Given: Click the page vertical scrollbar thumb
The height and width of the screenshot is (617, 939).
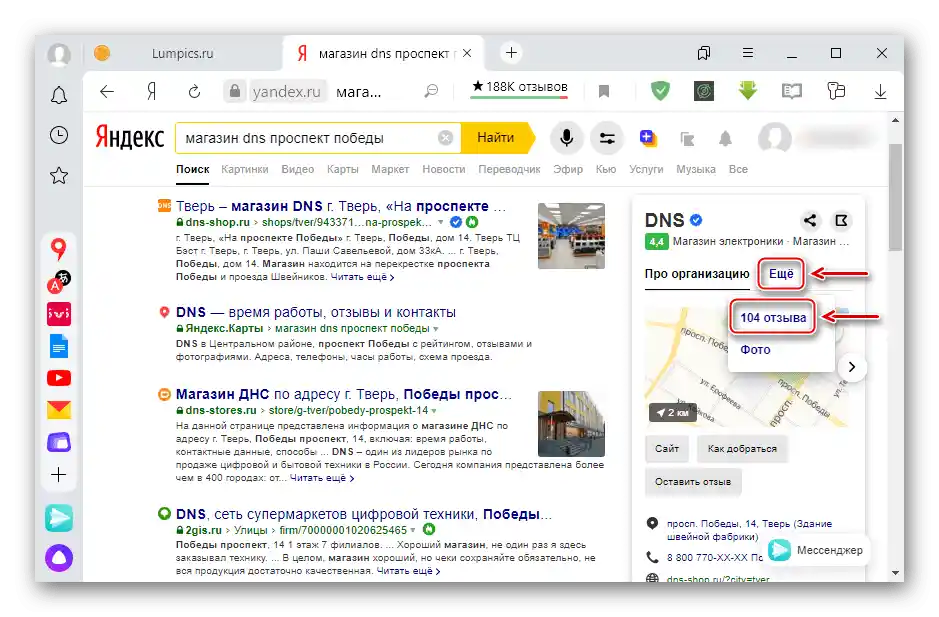Looking at the screenshot, I should 895,196.
